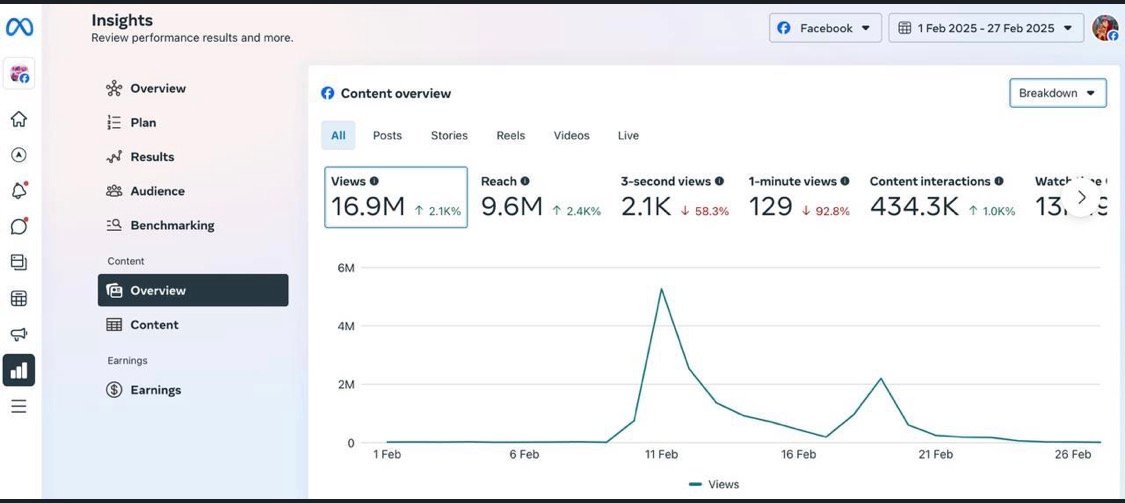Screen dimensions: 1125x503
Task: Click info icon beside 3-second views
Action: point(719,182)
